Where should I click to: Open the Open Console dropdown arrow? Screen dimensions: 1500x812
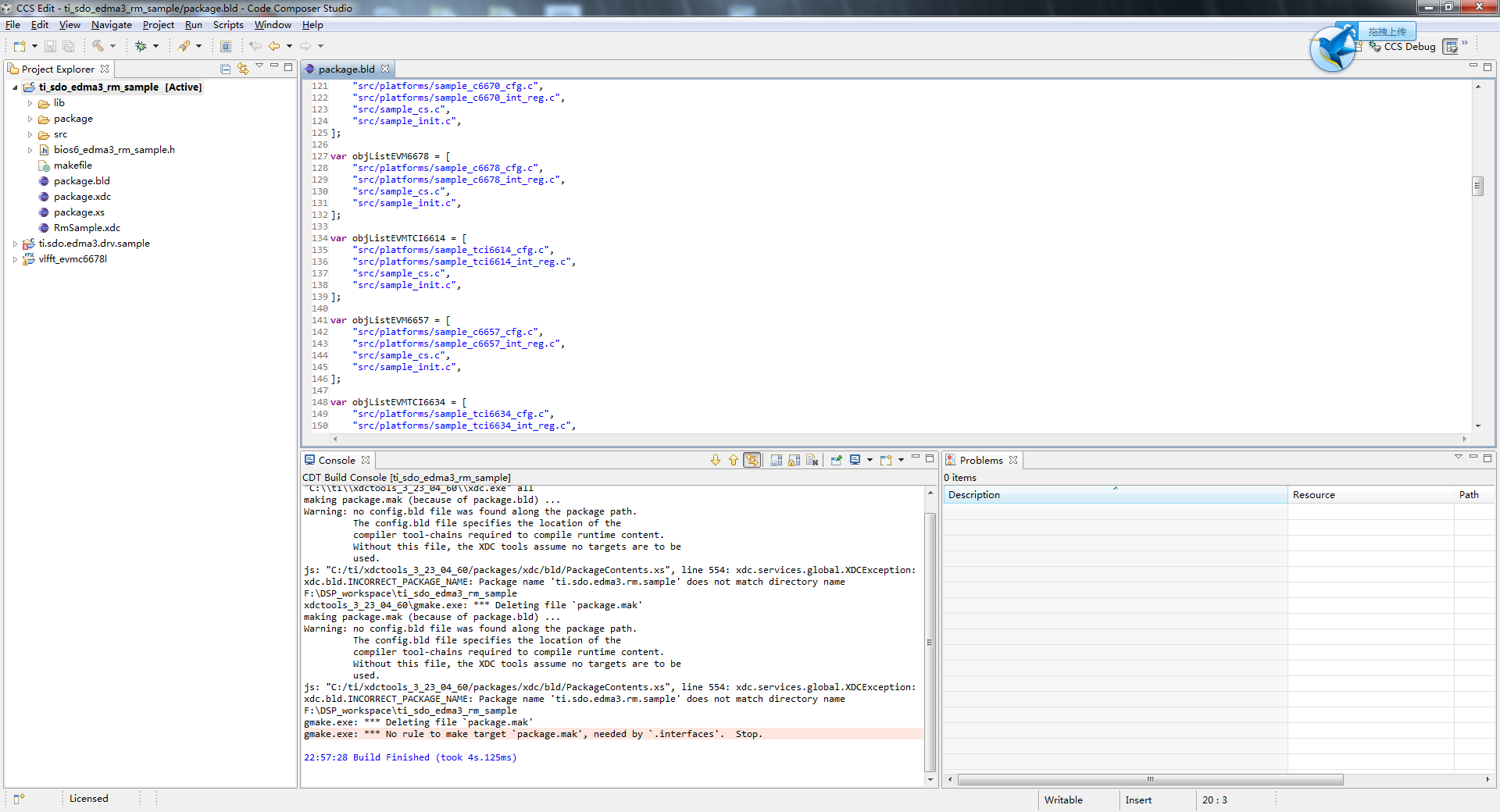[x=901, y=460]
